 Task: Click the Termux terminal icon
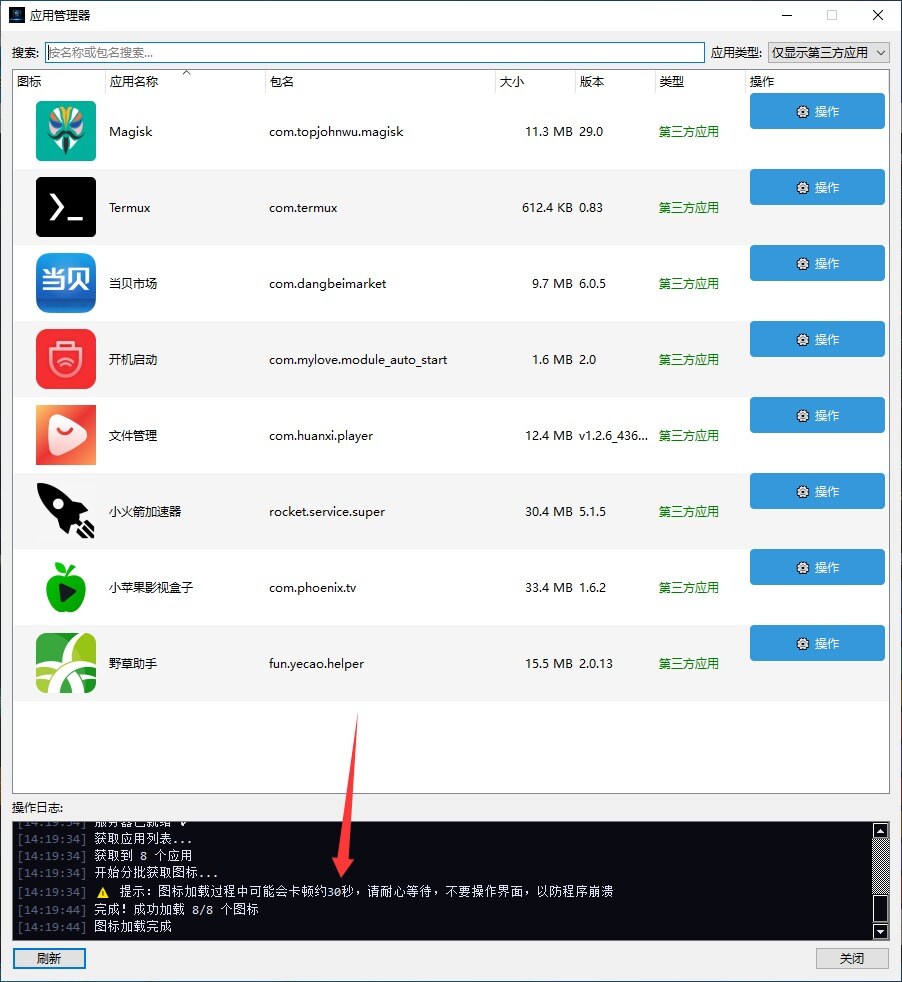pos(66,207)
